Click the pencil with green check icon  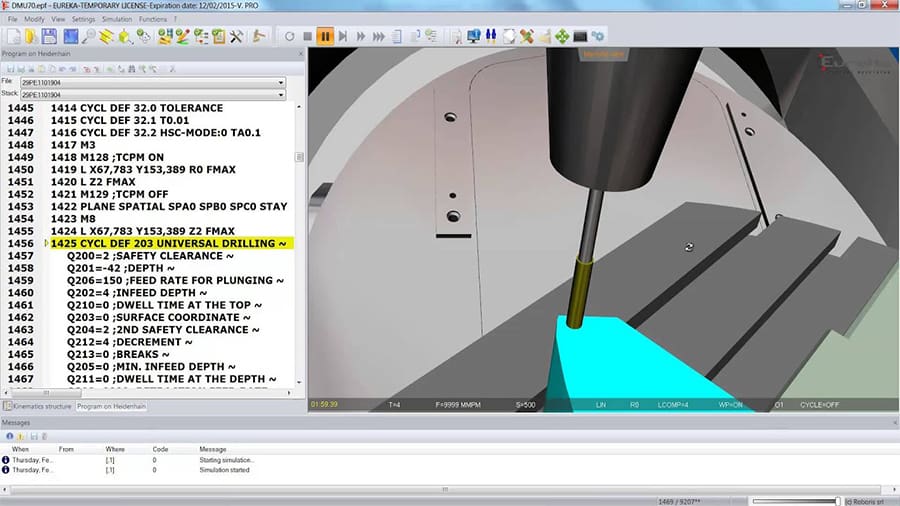tap(183, 37)
